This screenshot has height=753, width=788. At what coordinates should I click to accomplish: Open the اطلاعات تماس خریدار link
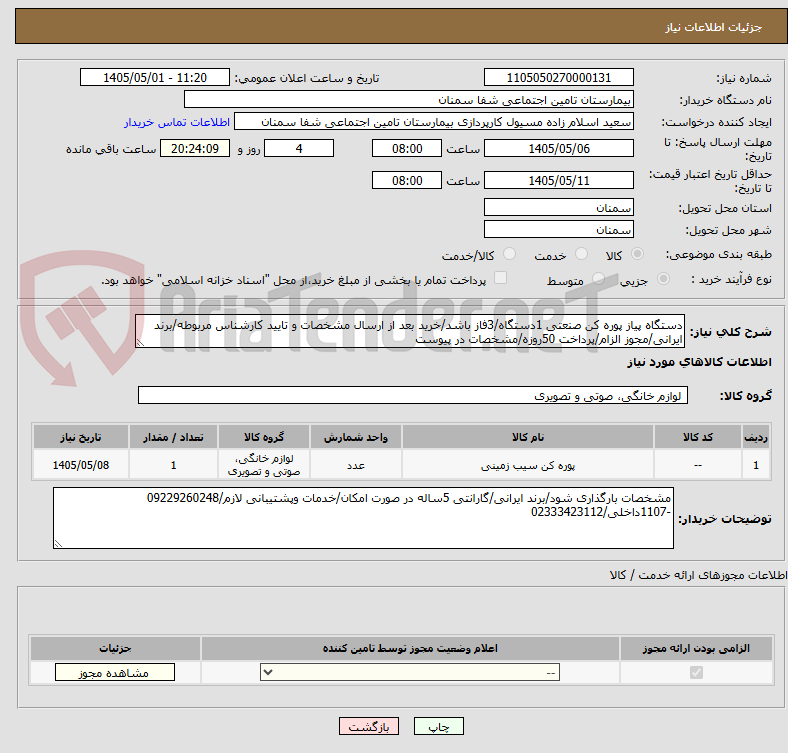click(177, 122)
